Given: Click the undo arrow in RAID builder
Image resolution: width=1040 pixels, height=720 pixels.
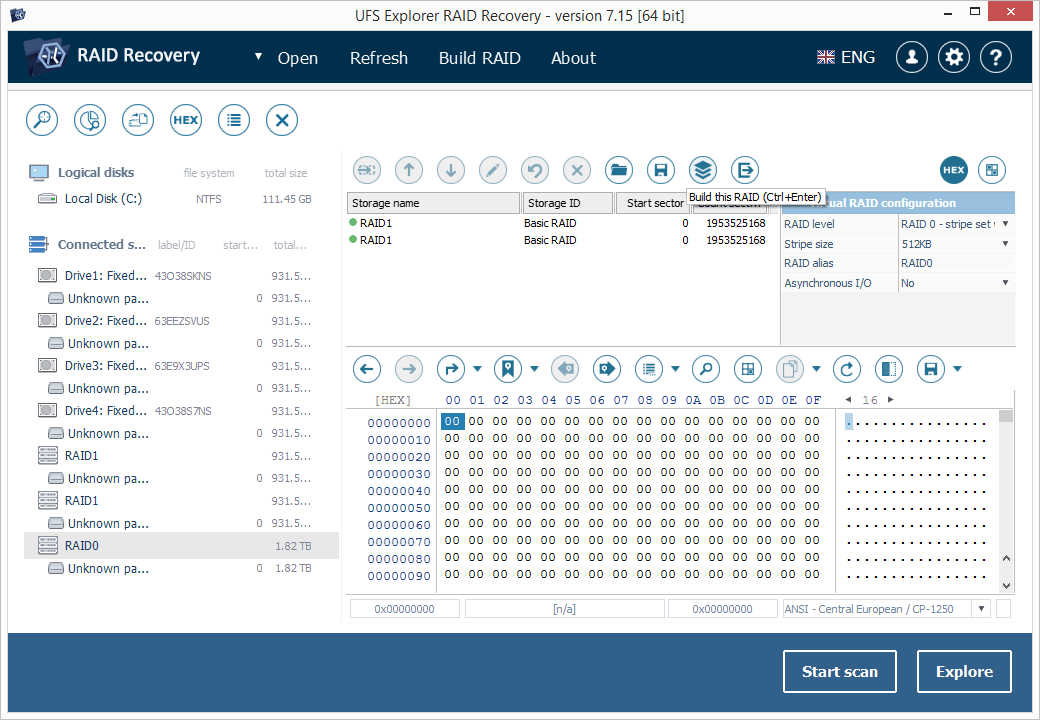Looking at the screenshot, I should [535, 170].
